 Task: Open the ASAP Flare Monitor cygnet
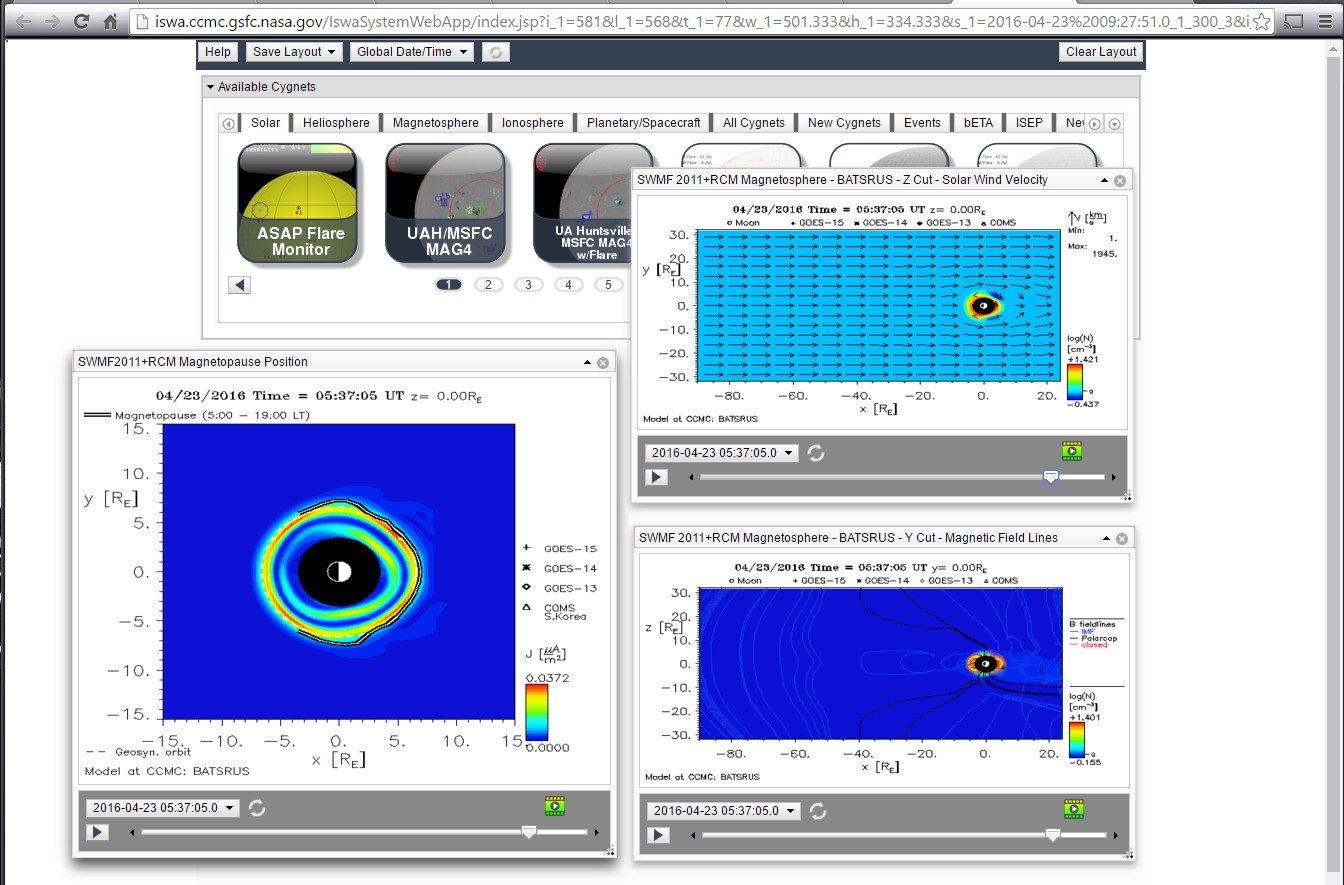(x=297, y=203)
